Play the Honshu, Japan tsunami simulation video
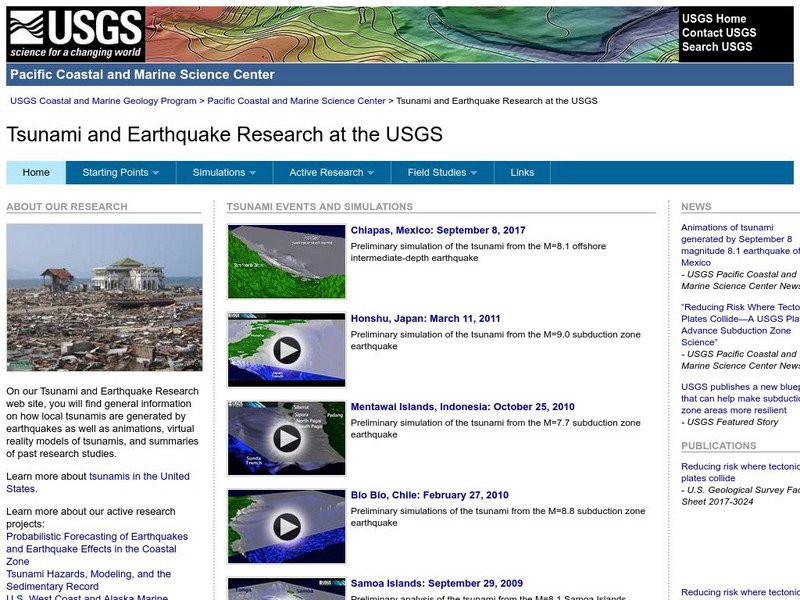The height and width of the screenshot is (600, 800). coord(287,350)
